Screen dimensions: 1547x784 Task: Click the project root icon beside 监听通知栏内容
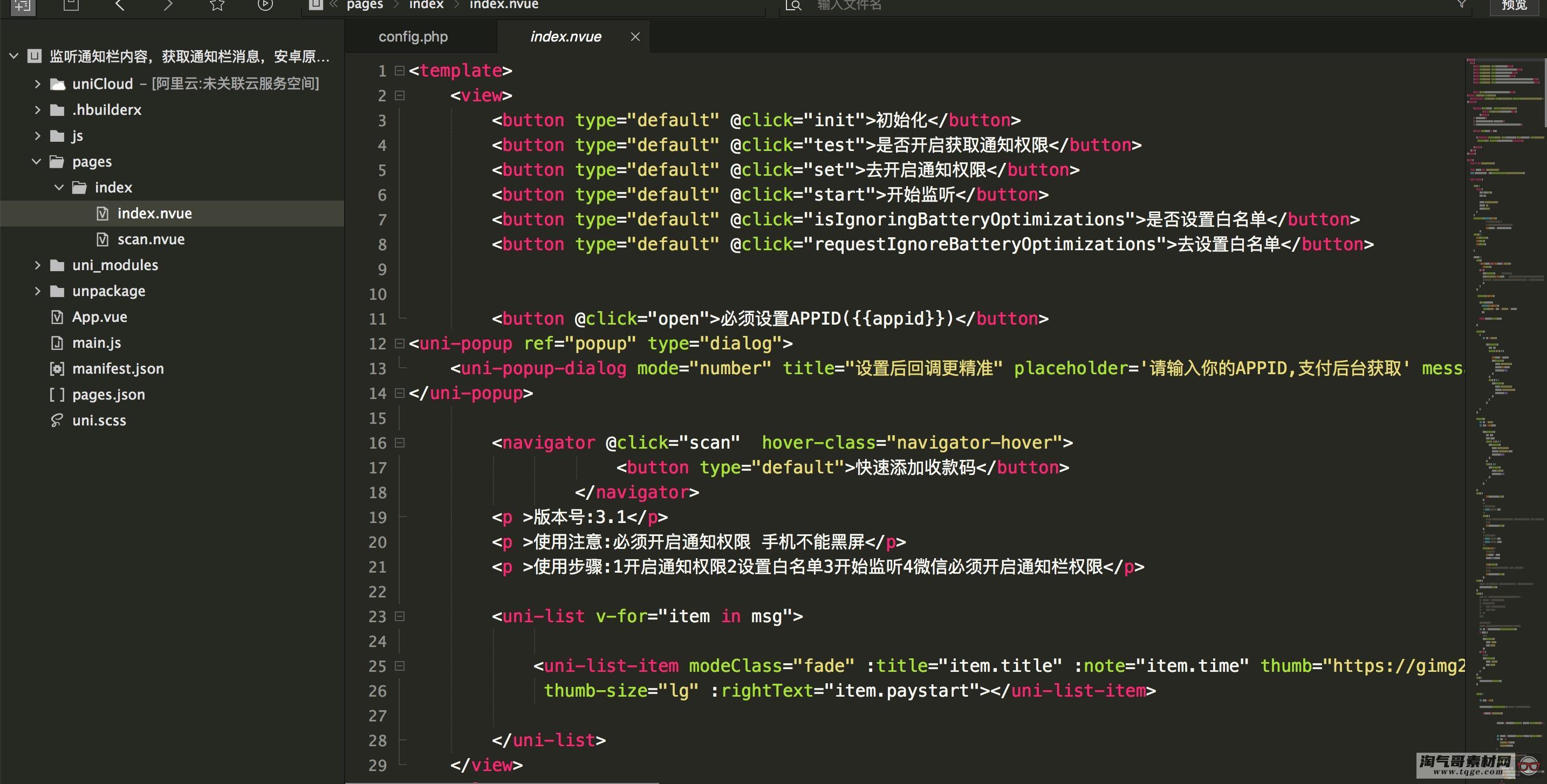[x=34, y=57]
